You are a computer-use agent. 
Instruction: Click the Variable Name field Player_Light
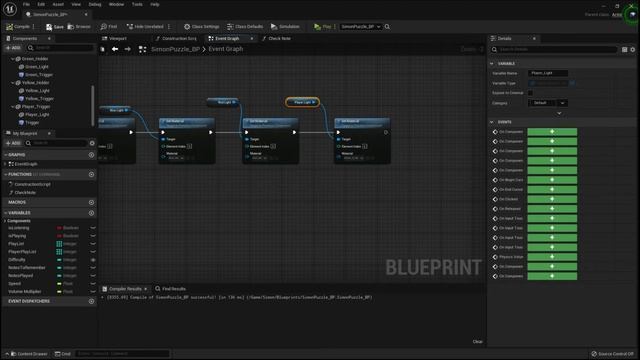click(x=548, y=73)
